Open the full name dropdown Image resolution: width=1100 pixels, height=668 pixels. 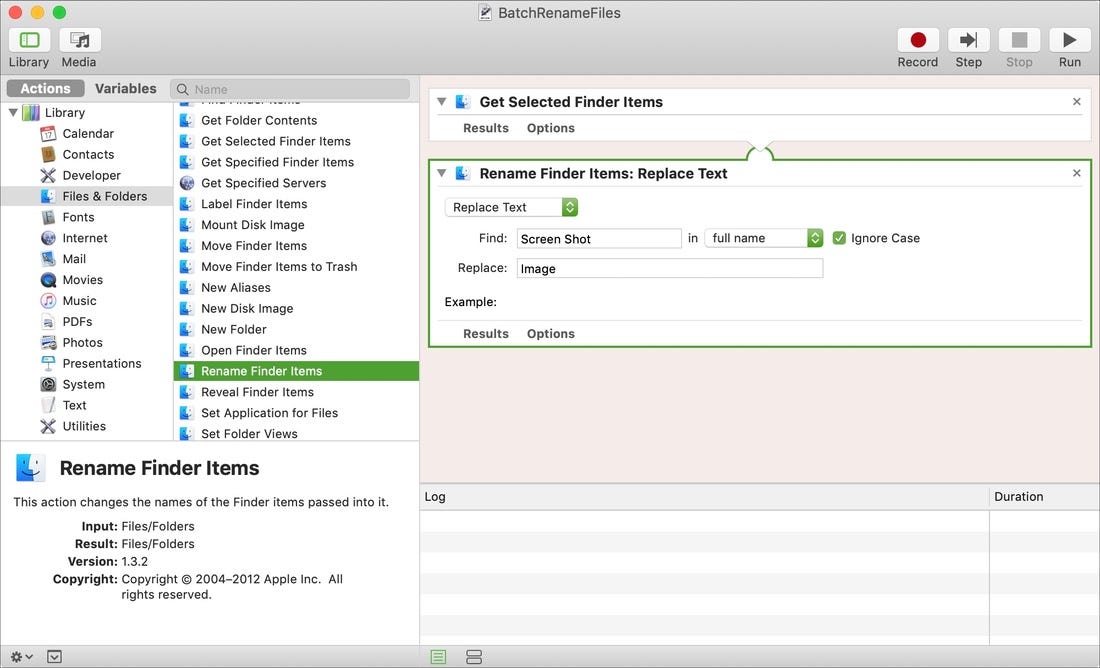763,238
